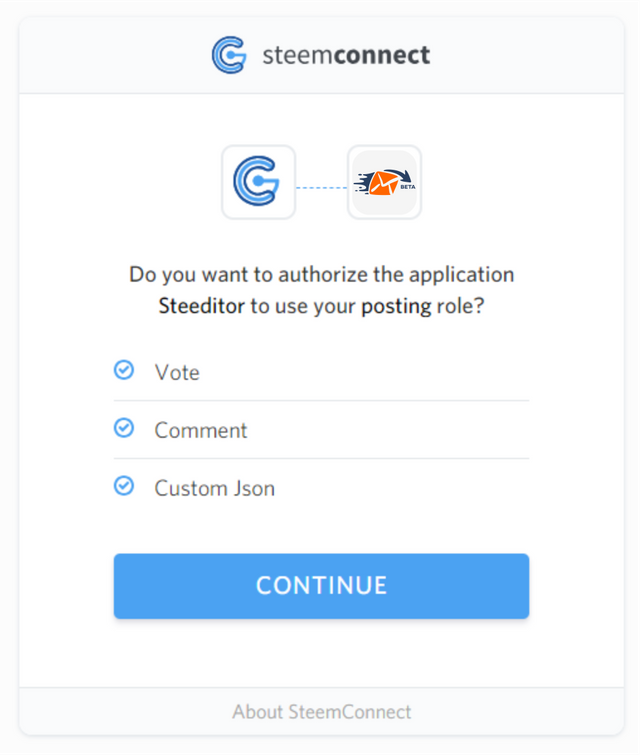Click the Vote permission label
The image size is (640, 755).
click(177, 373)
